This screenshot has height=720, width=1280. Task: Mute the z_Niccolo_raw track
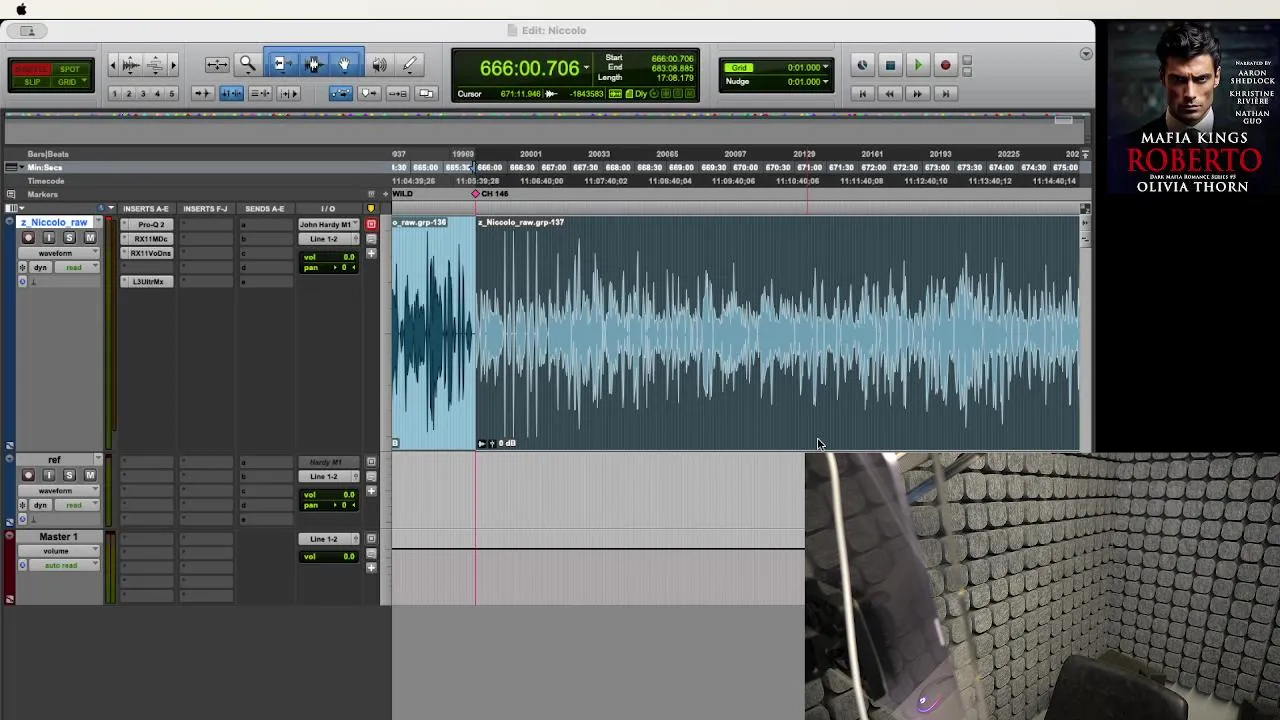pos(90,238)
